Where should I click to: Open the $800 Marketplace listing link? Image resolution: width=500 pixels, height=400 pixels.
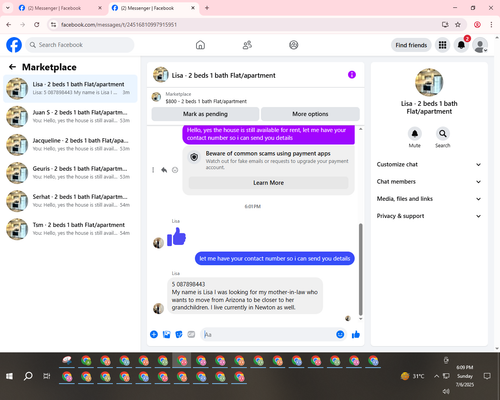[206, 101]
